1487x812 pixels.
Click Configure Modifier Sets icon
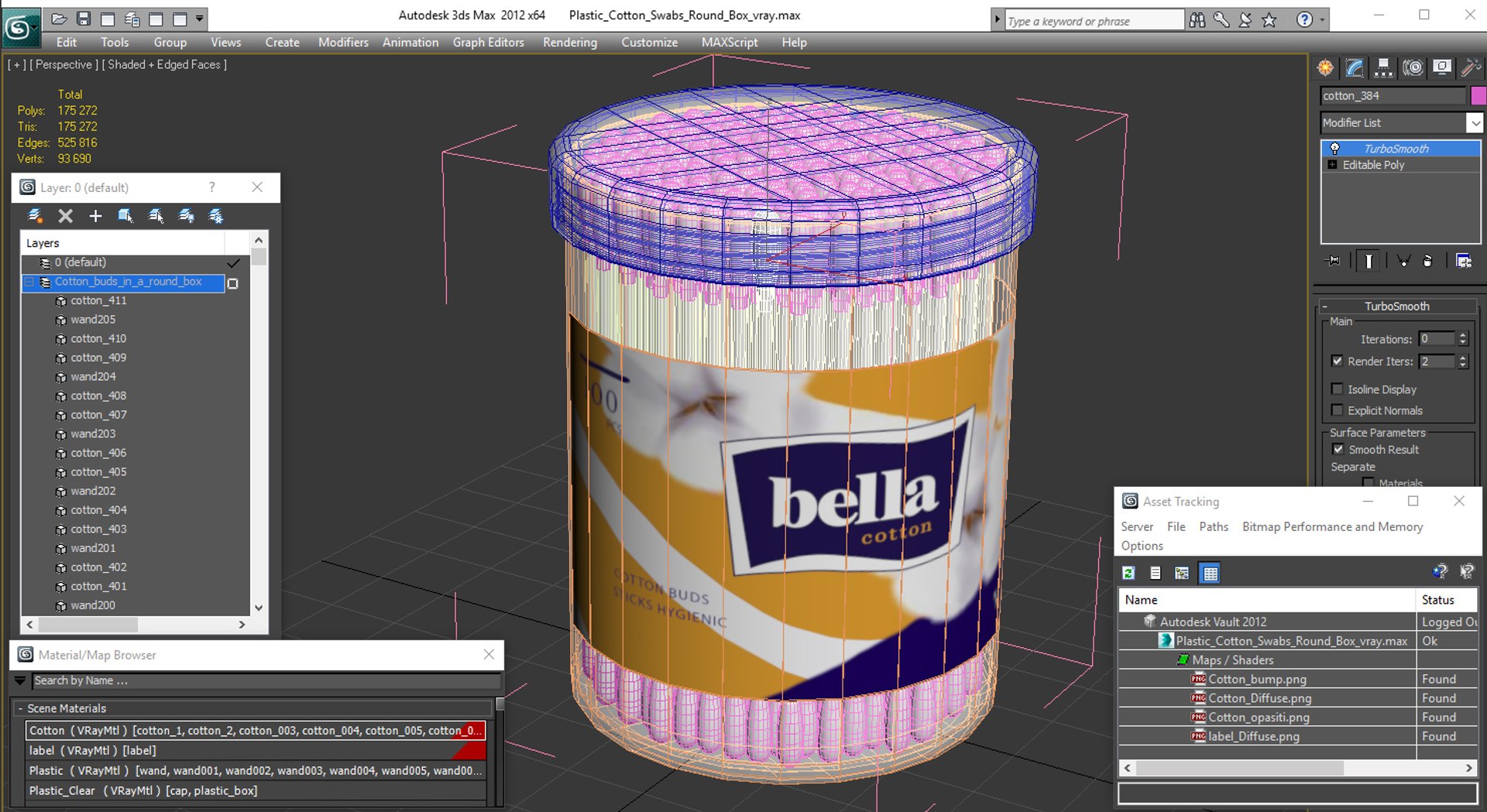coord(1464,261)
